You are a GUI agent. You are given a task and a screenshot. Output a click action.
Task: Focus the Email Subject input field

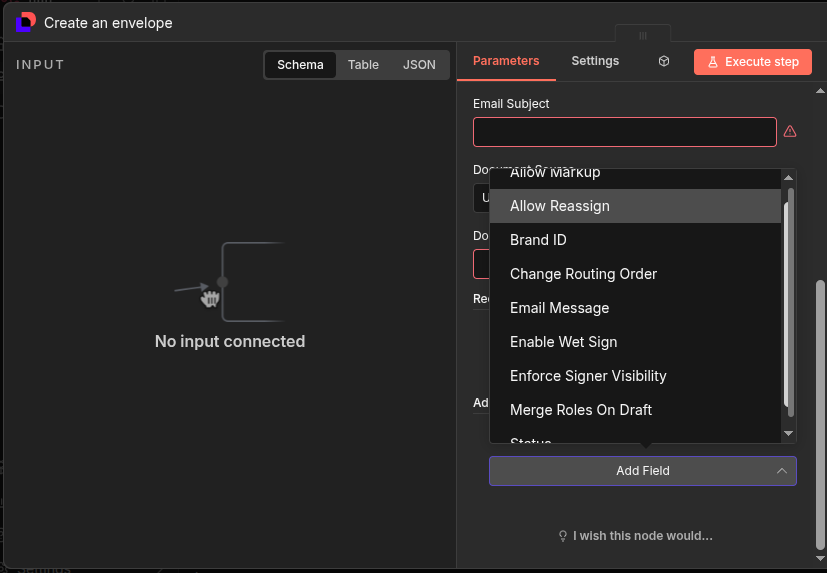(624, 132)
